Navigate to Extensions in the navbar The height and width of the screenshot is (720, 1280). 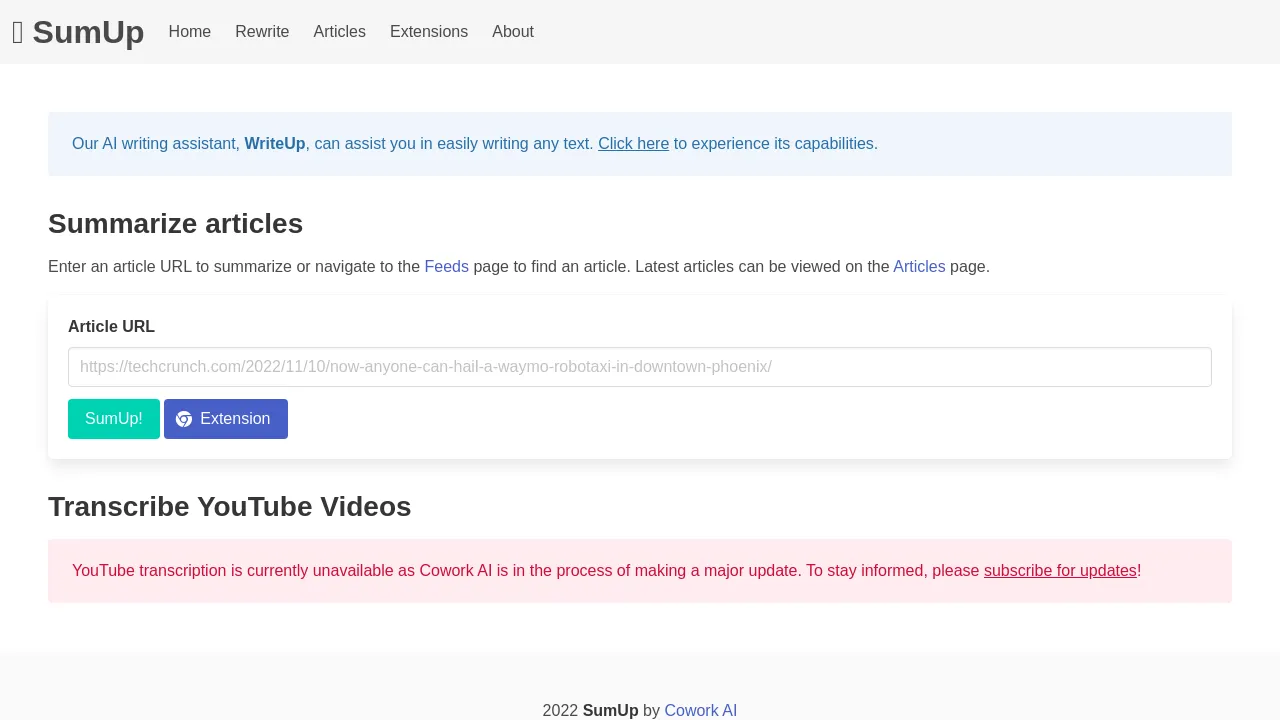coord(429,32)
